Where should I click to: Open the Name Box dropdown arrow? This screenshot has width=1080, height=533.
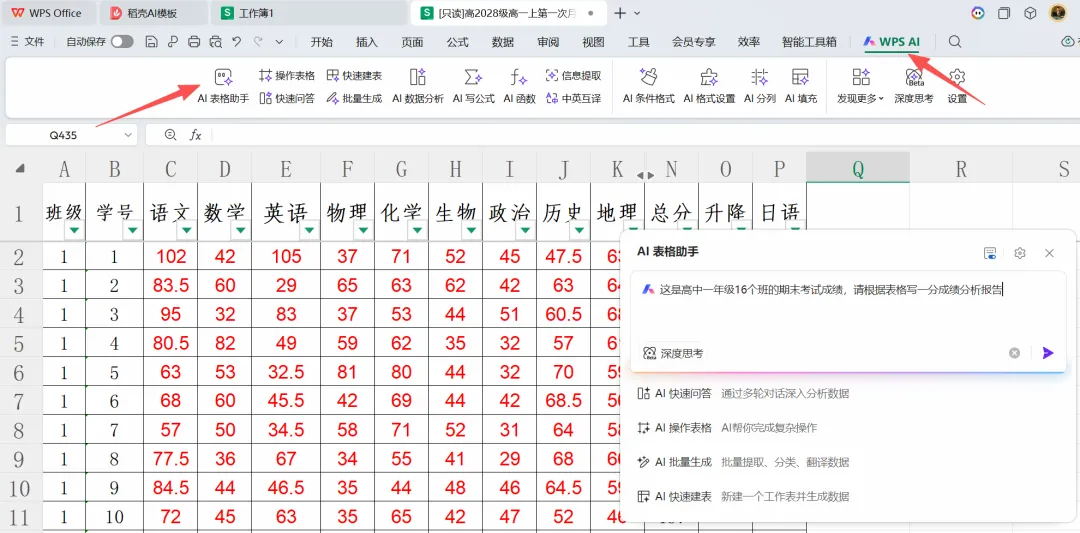pos(128,136)
